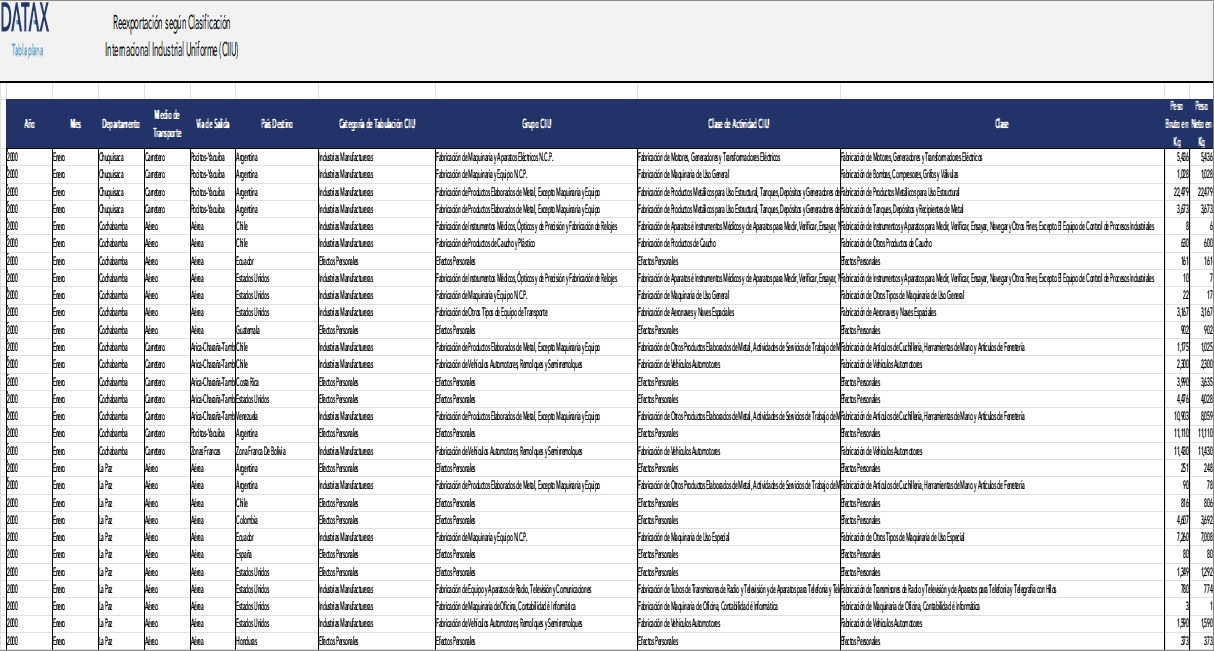Select the Año column header

(x=30, y=124)
